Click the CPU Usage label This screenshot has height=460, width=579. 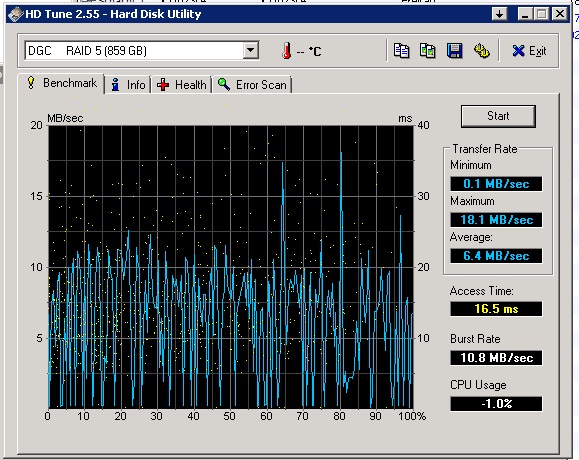tap(478, 385)
